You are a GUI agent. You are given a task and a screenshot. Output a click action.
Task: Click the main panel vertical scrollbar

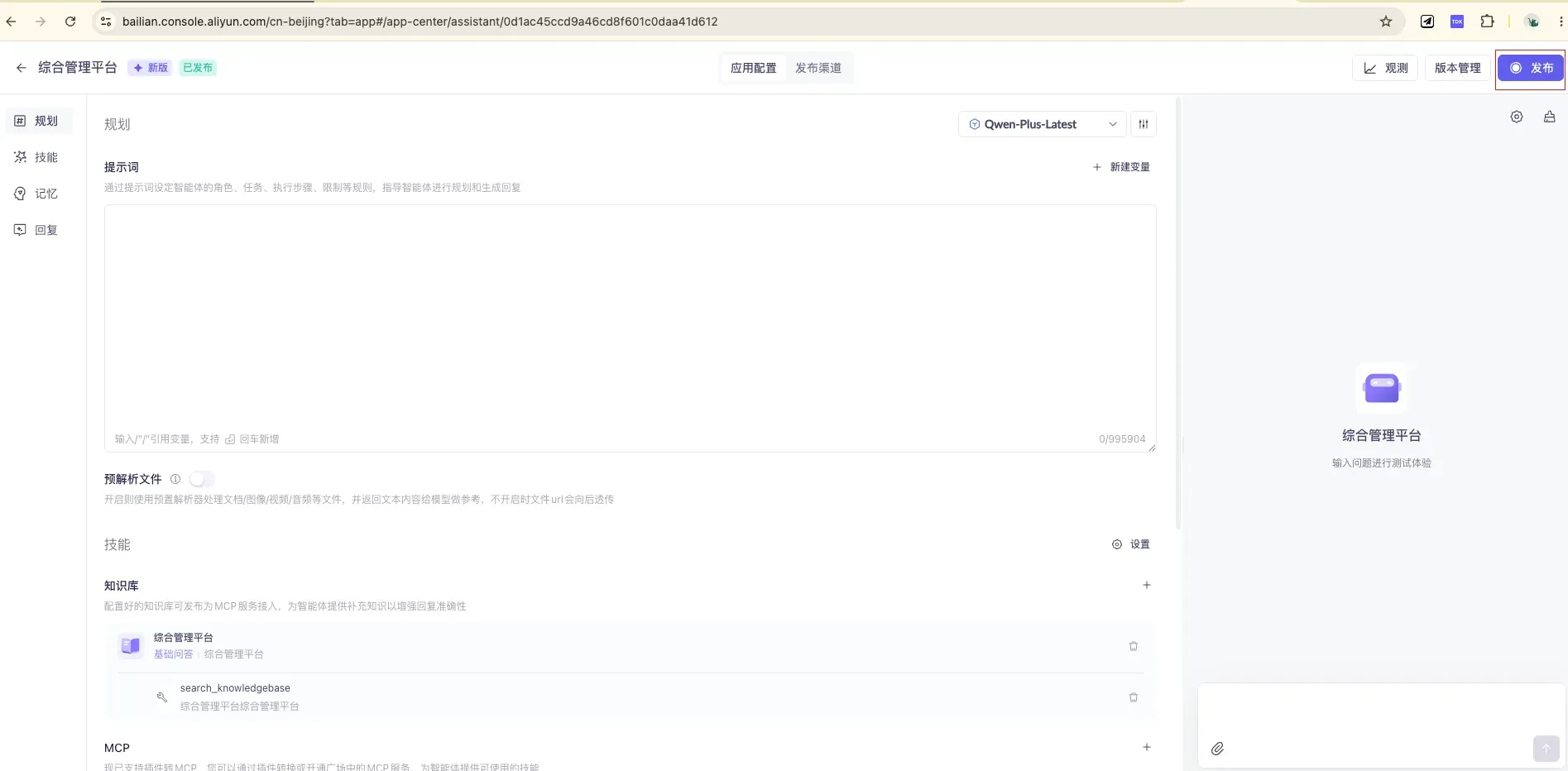1178,314
